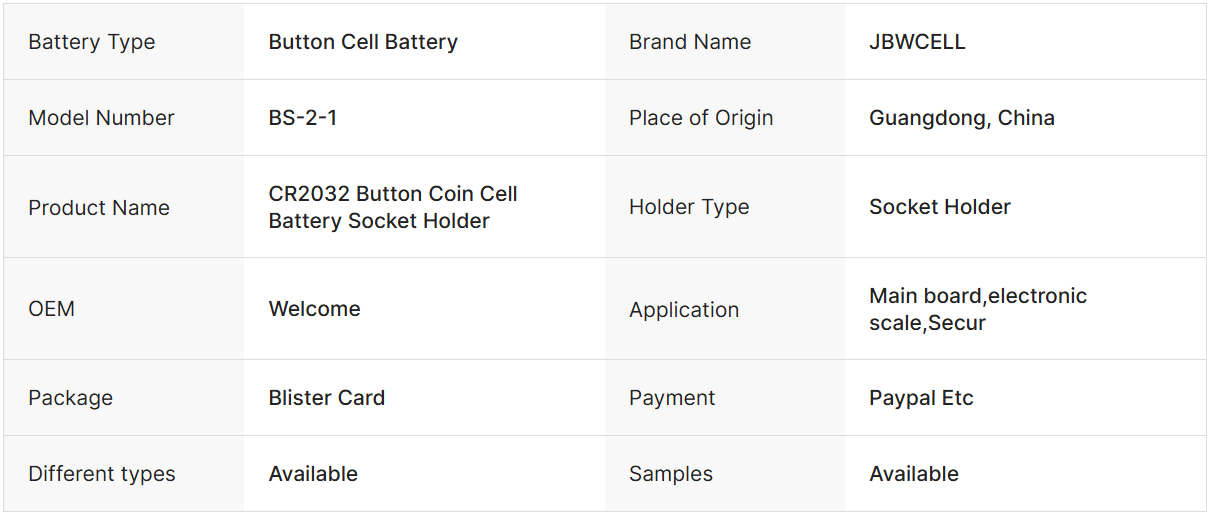
Task: Select the Paypal Etc payment value
Action: pos(921,398)
